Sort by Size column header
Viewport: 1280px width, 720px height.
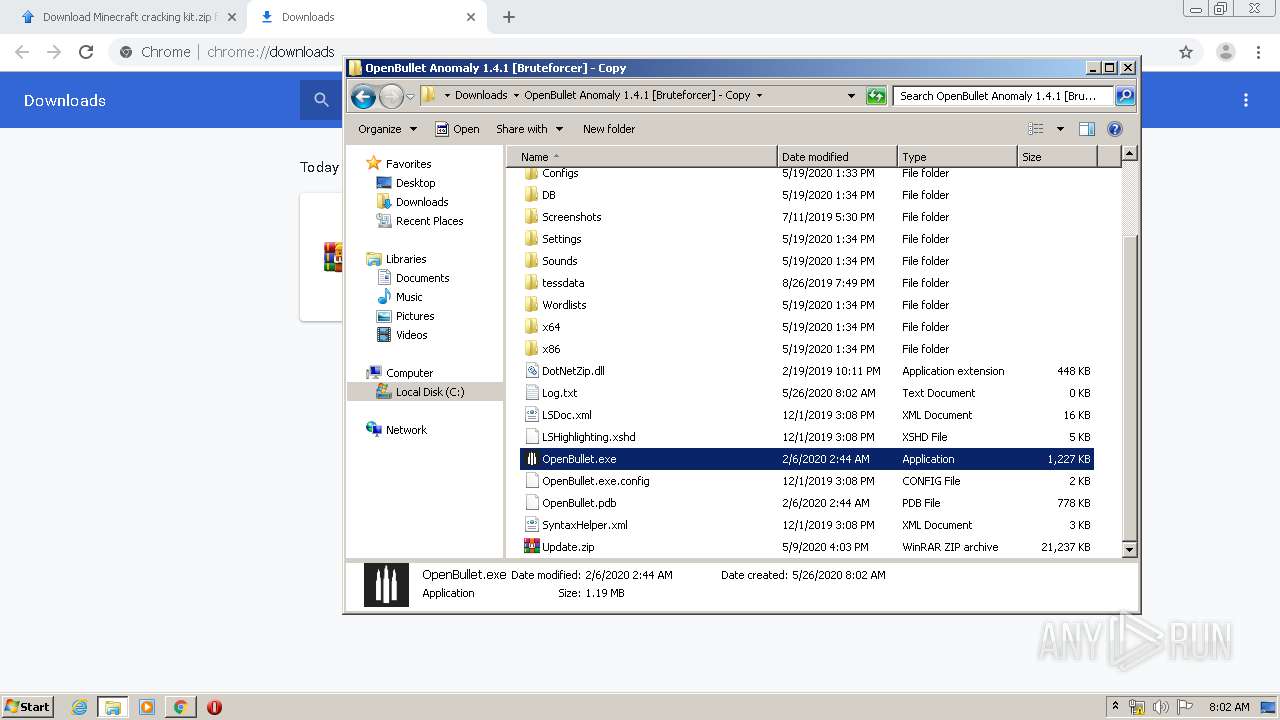pos(1057,157)
